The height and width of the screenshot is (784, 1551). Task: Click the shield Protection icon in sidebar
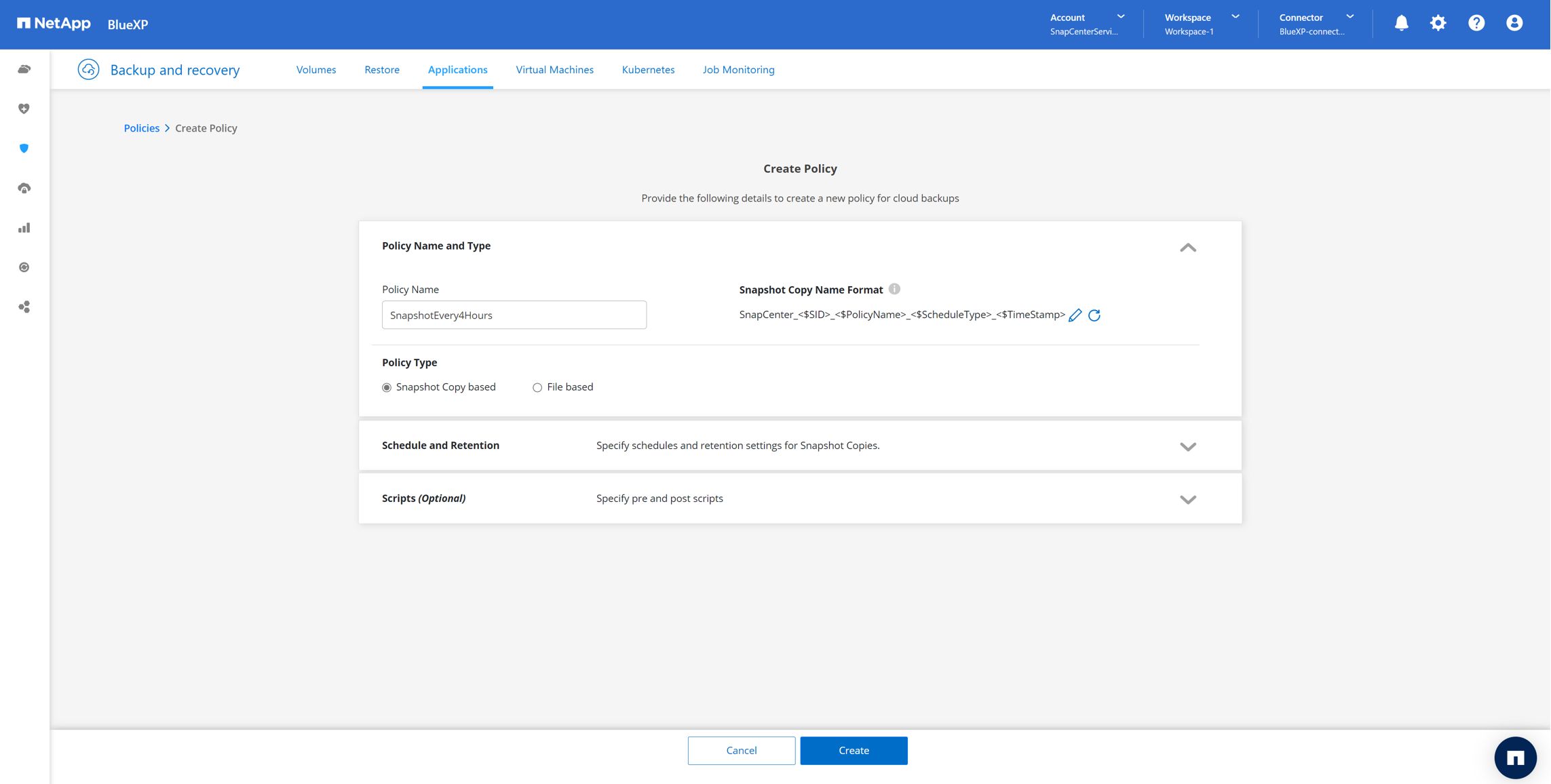[x=24, y=149]
